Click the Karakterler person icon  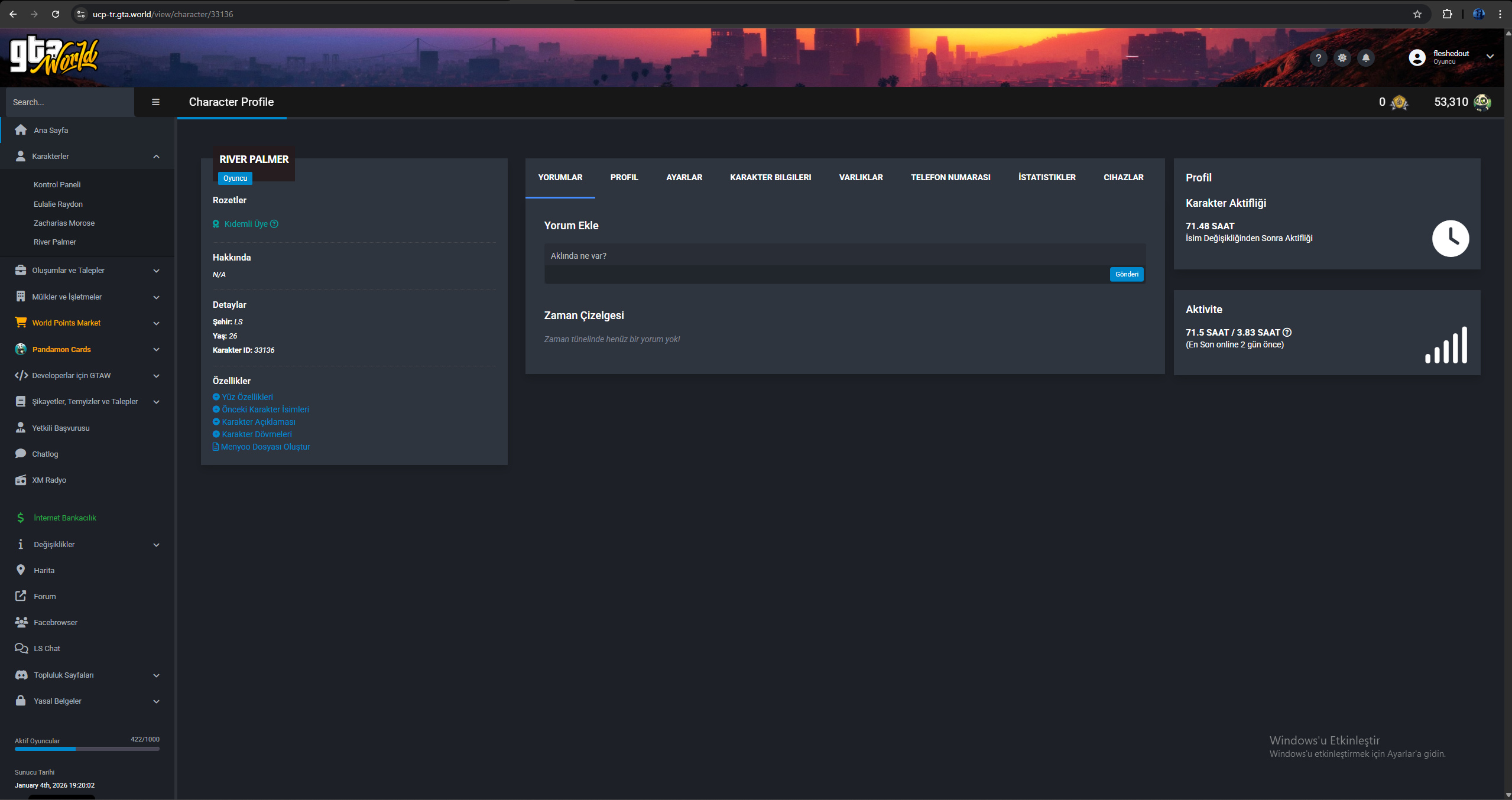point(21,156)
